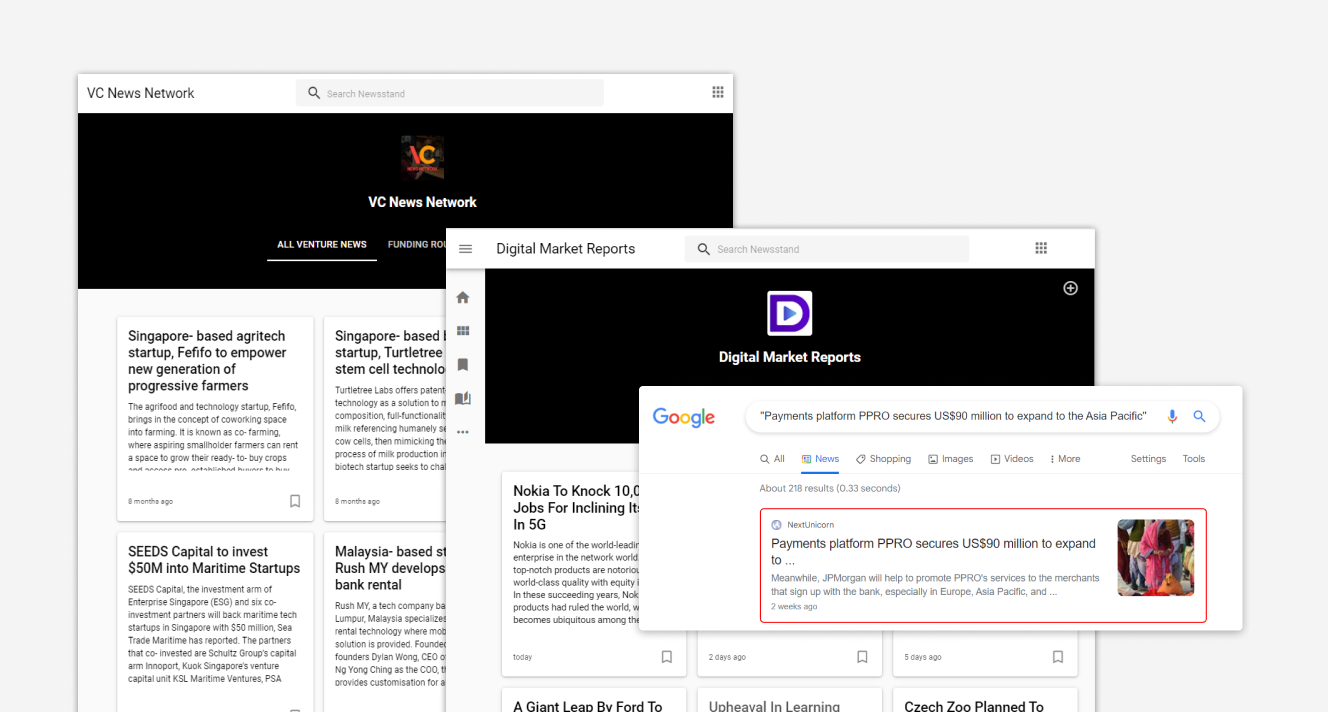Select the Home icon in the sidebar
The image size is (1328, 712).
click(x=462, y=297)
